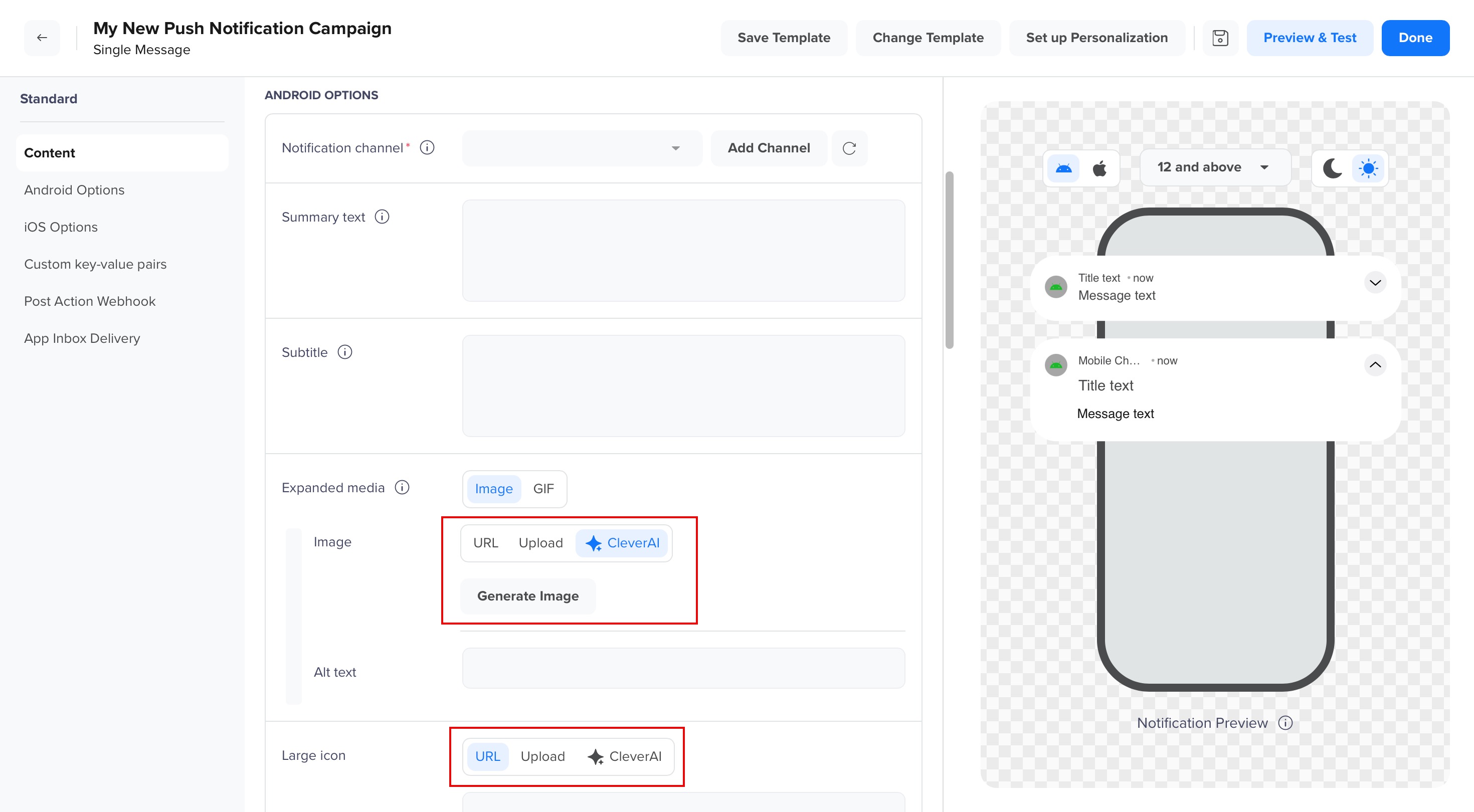Image resolution: width=1474 pixels, height=812 pixels.
Task: Go back using the left arrow button
Action: [42, 38]
